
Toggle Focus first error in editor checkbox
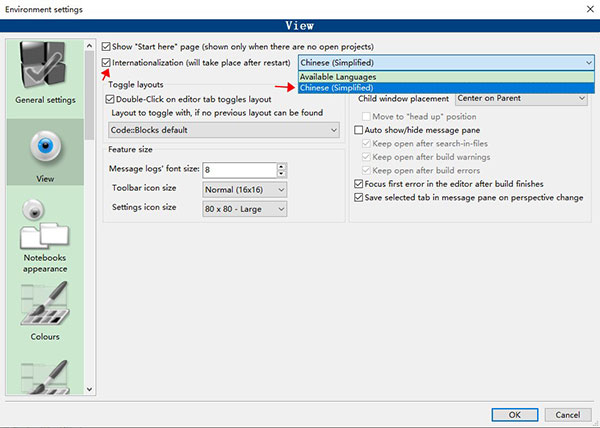pos(359,184)
